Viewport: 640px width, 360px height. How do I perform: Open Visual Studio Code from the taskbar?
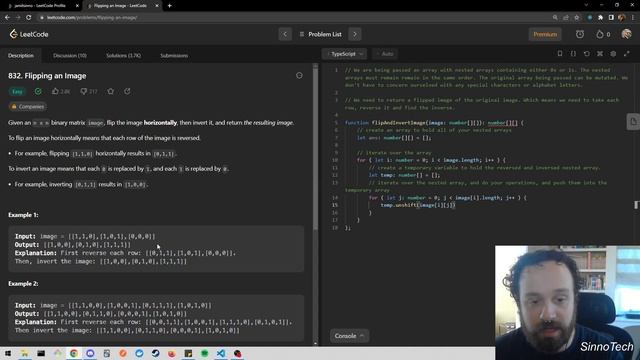tap(221, 353)
